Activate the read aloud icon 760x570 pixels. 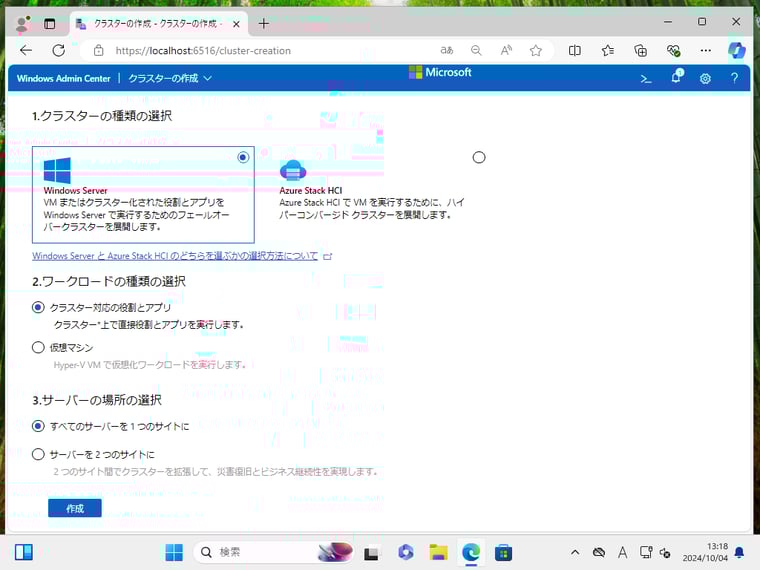pyautogui.click(x=506, y=50)
